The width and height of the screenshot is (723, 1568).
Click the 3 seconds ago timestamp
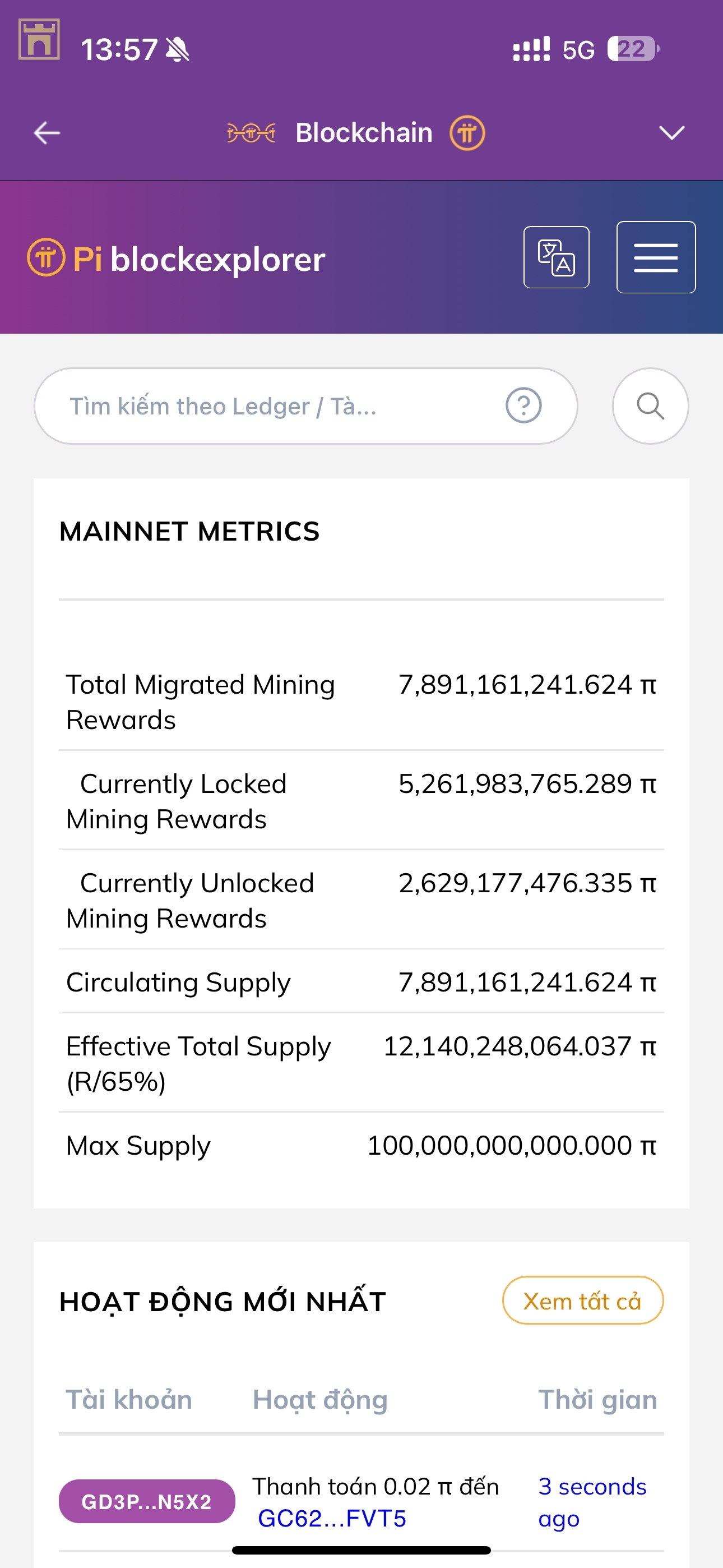coord(591,1502)
